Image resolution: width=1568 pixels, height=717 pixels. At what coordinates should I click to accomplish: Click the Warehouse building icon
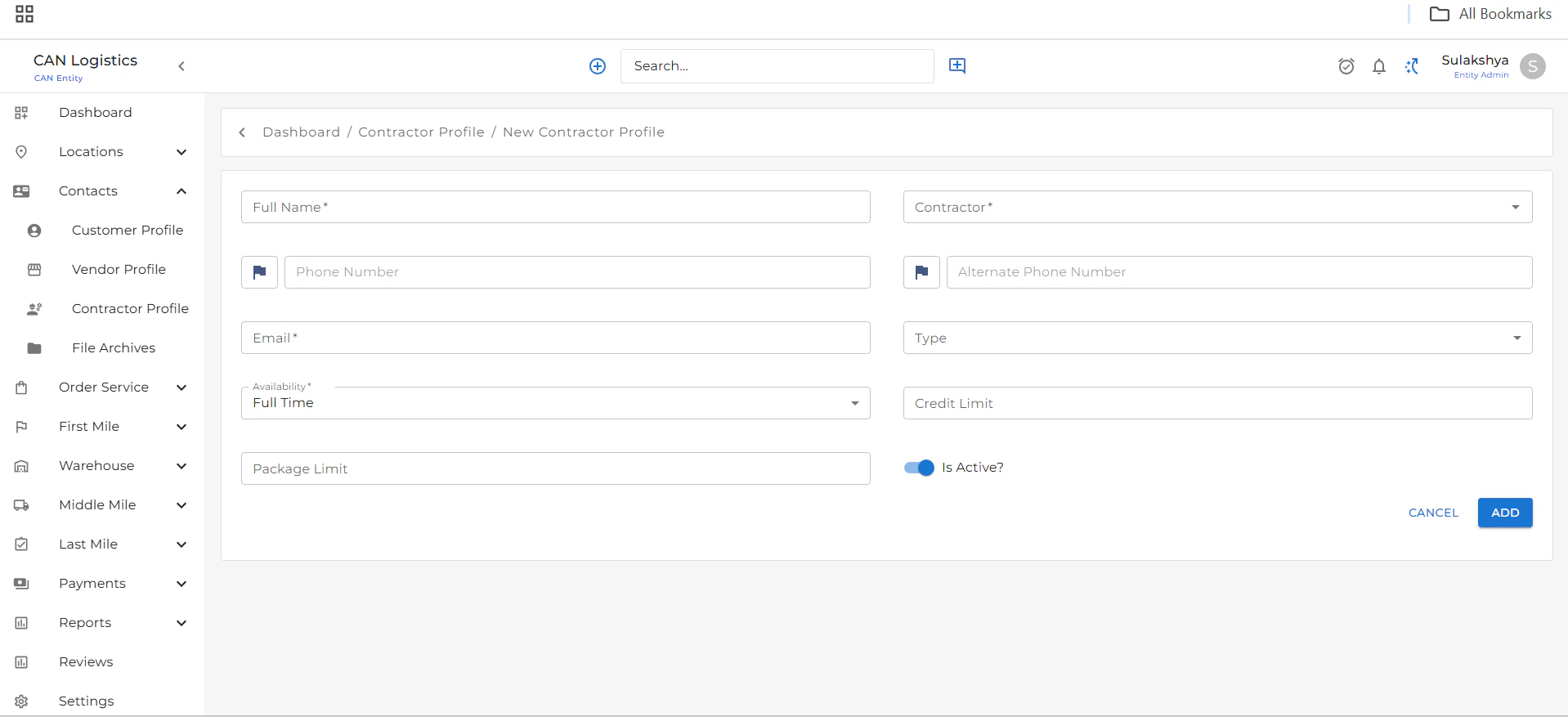click(21, 466)
